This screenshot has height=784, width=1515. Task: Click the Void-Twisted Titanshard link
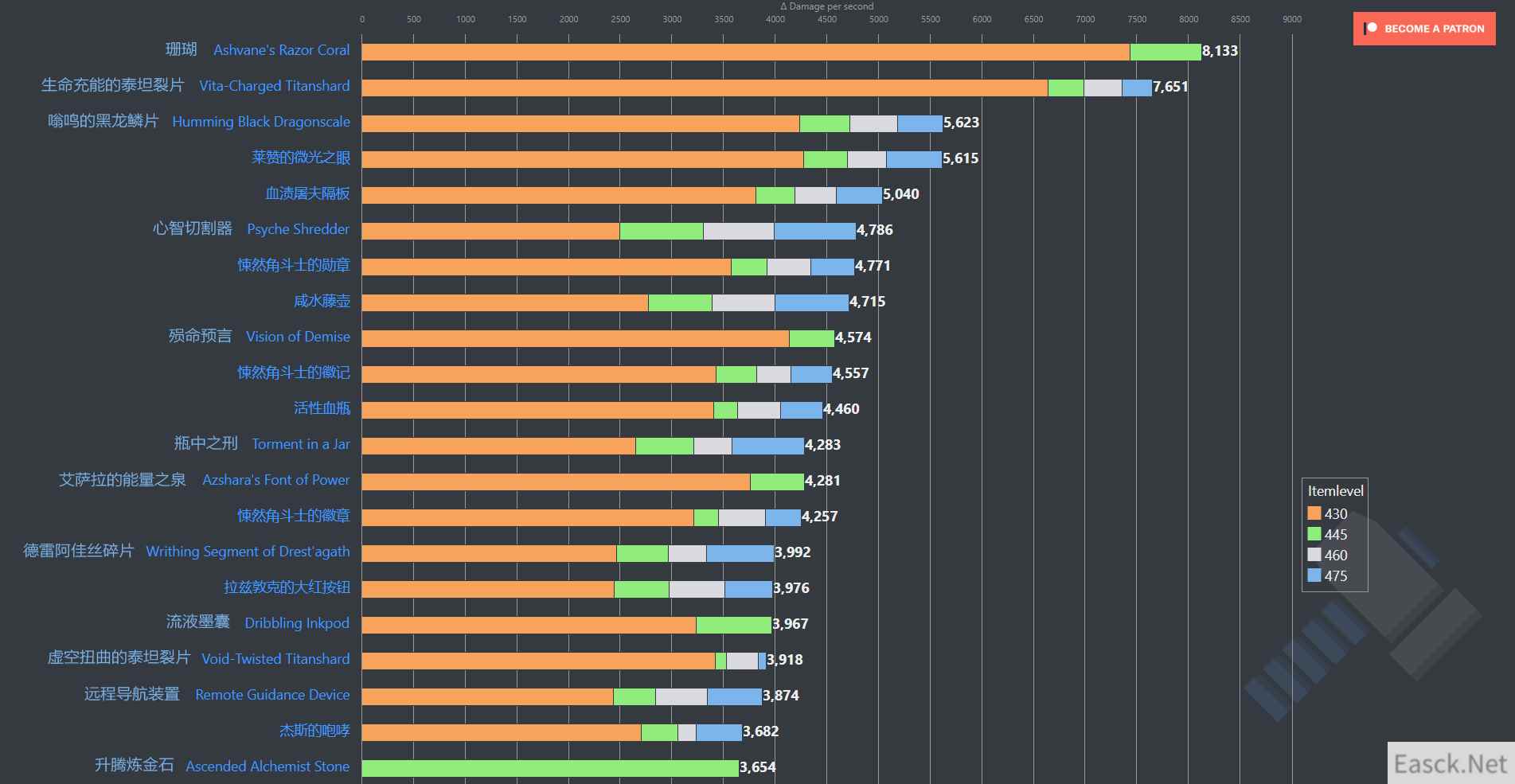point(275,659)
